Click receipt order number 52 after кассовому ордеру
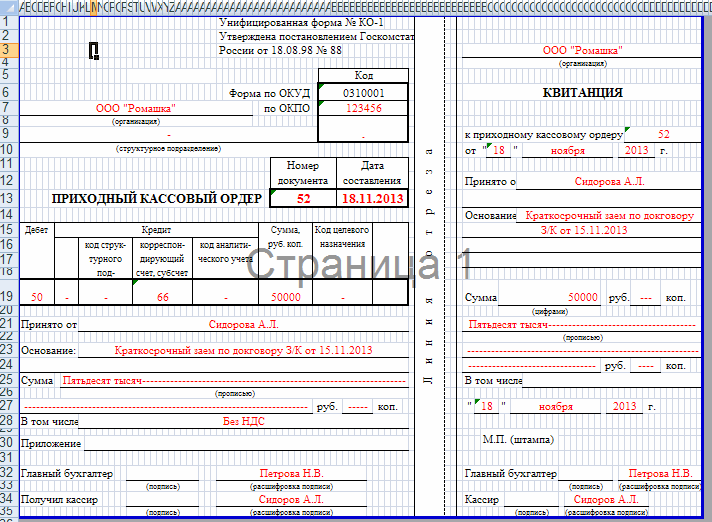 pos(663,134)
